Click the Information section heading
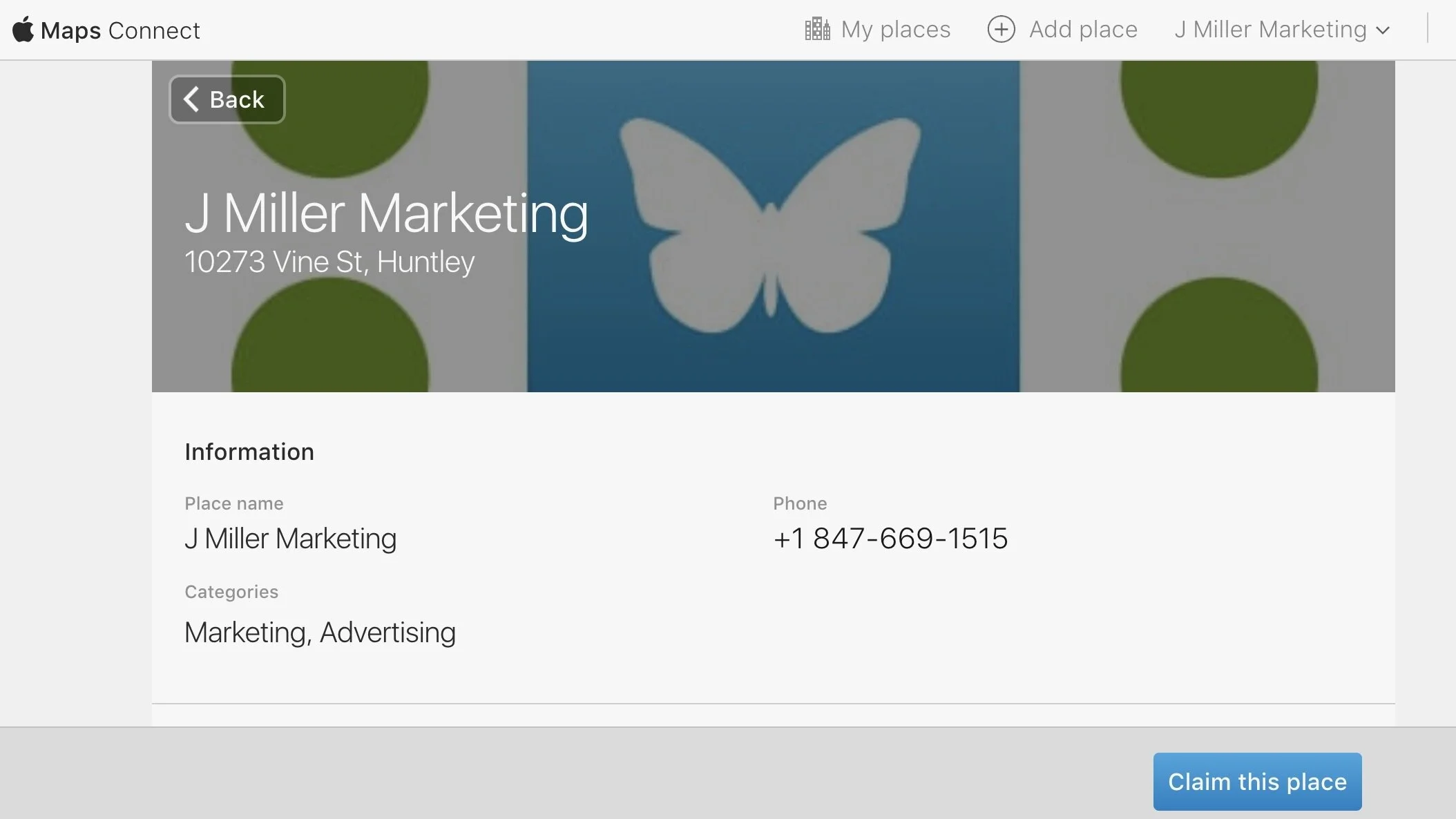 tap(249, 452)
